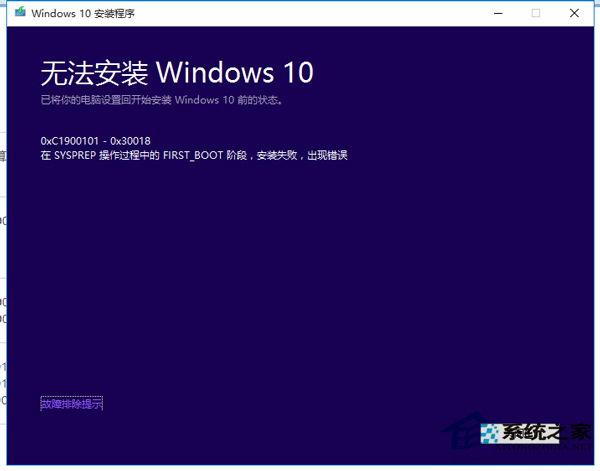Screen dimensions: 600x471
Task: Click the Windows 10 安装程序 title text
Action: tap(83, 13)
